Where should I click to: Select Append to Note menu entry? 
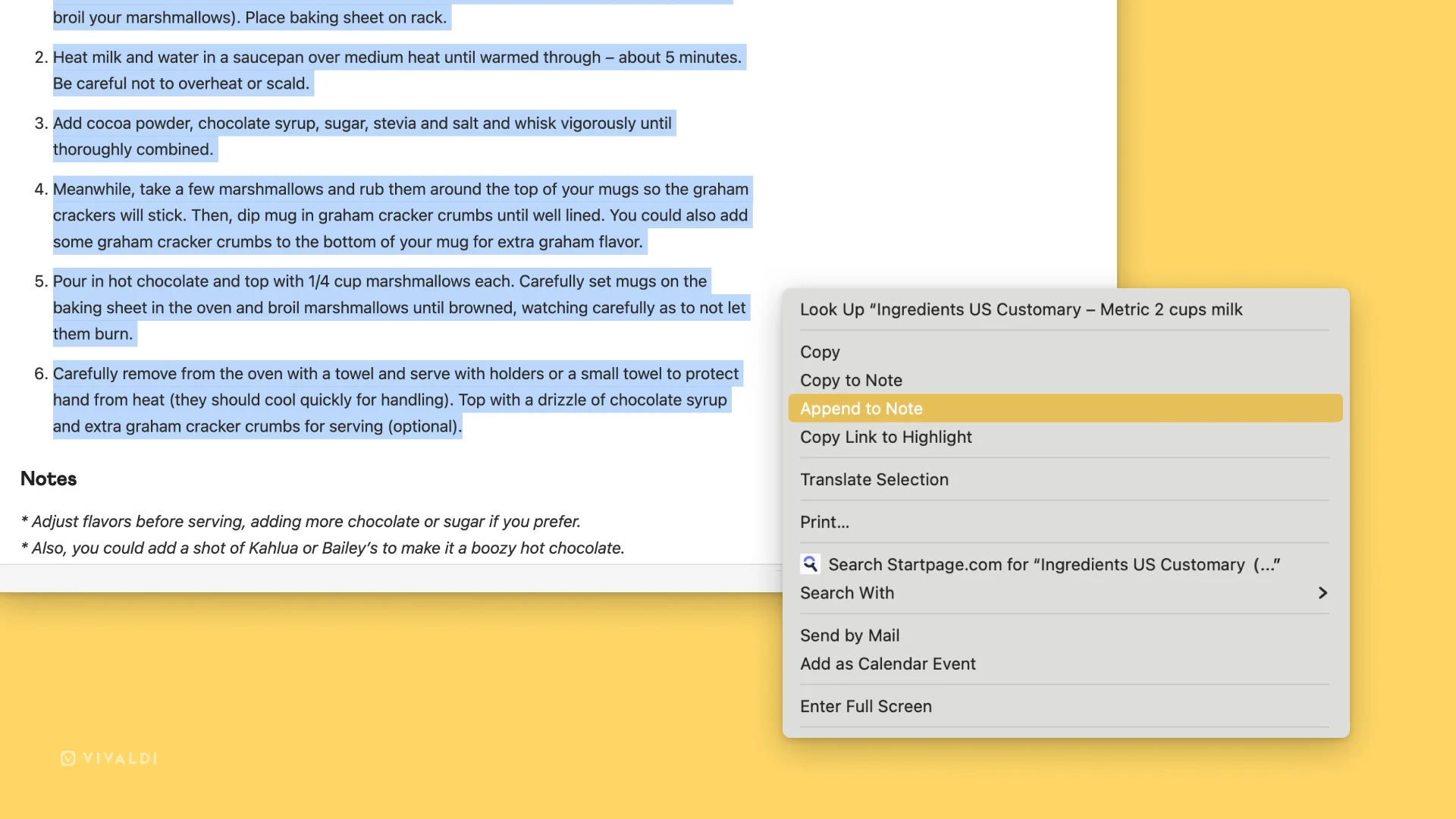pos(861,409)
